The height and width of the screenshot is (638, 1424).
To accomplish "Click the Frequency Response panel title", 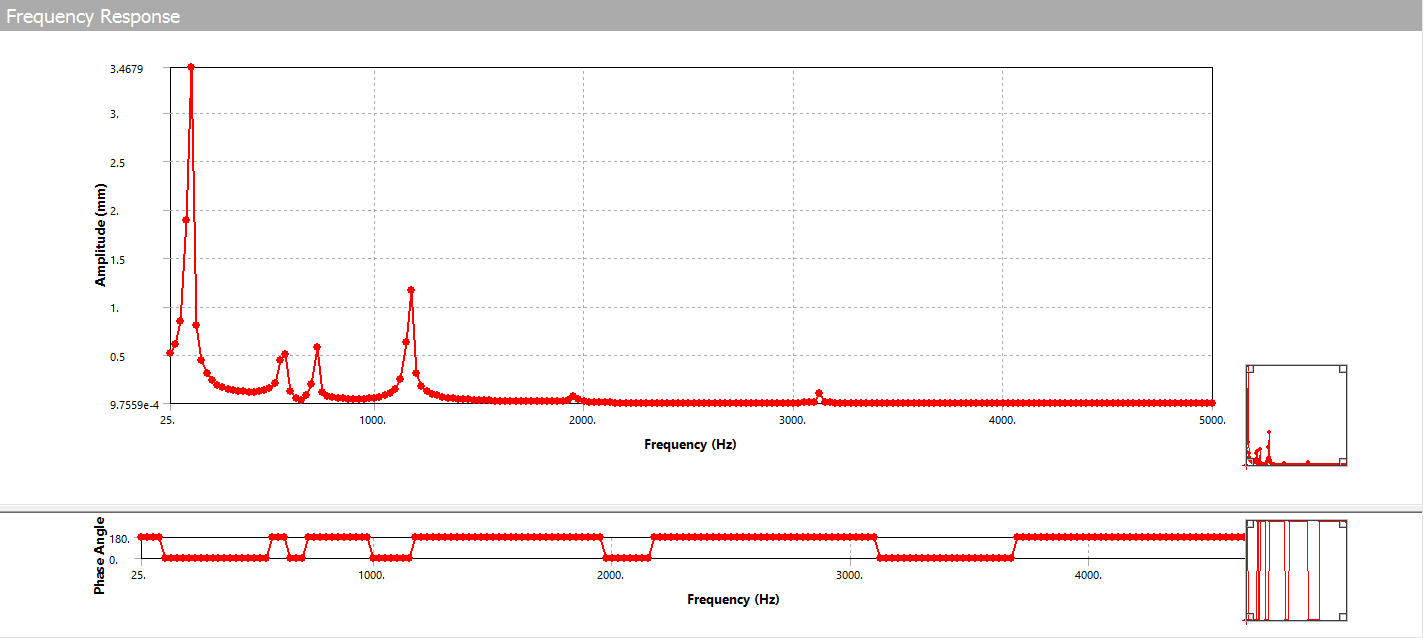I will [x=93, y=16].
